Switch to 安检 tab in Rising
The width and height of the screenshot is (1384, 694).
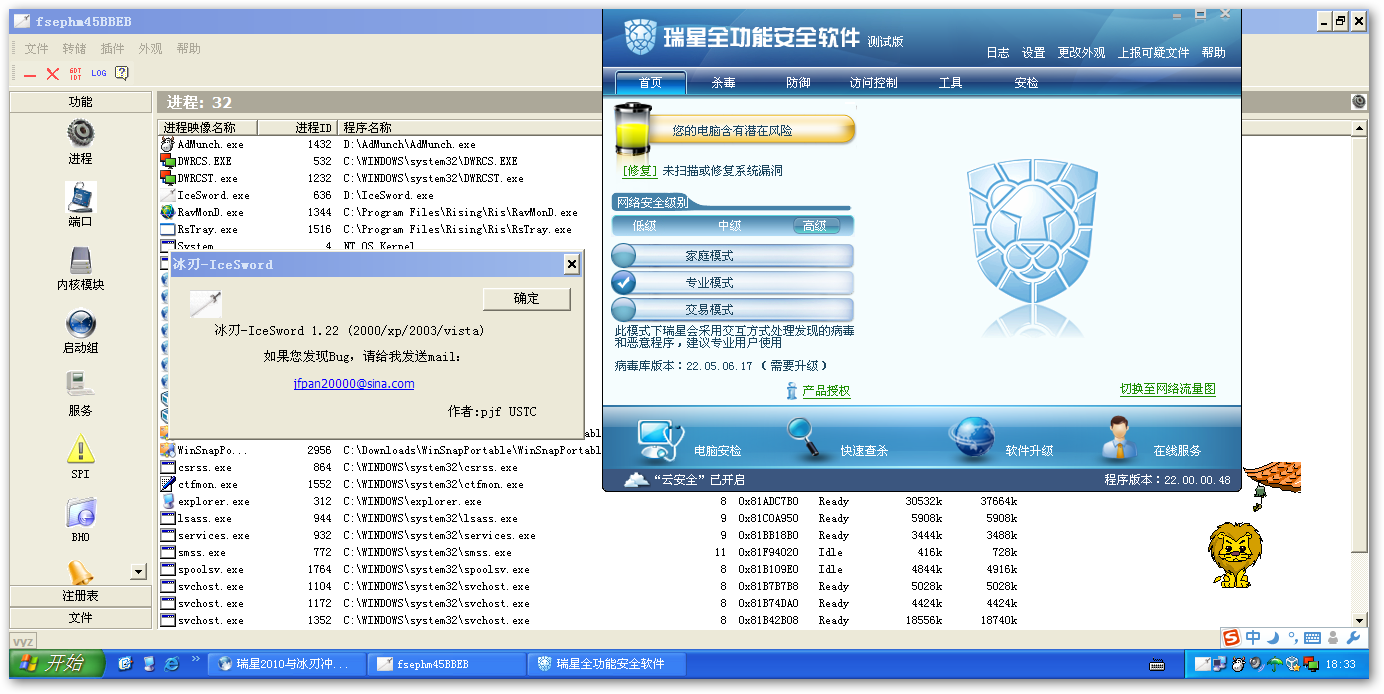click(x=1026, y=83)
